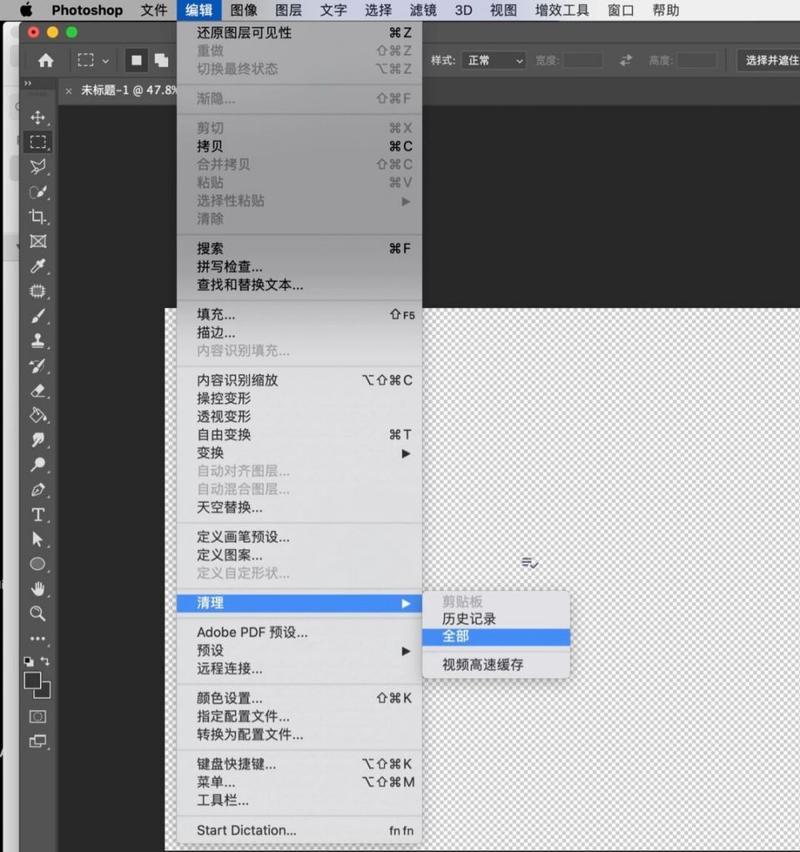Choose 还原图层可见性 from the Edit menu
Screen dimensions: 800x852
pos(300,33)
